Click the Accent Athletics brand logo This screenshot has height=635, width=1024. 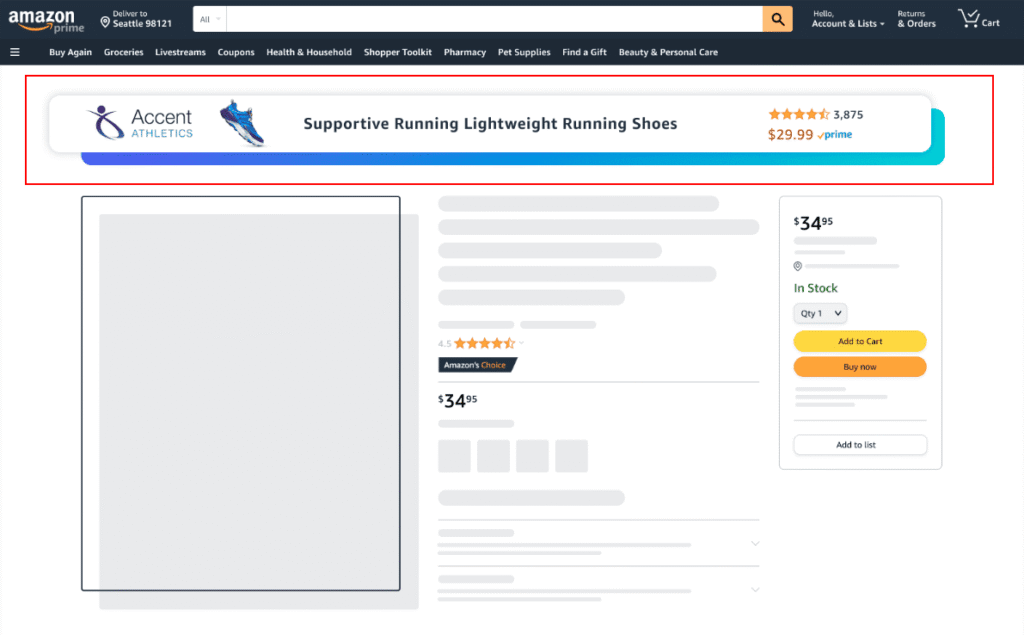[140, 123]
